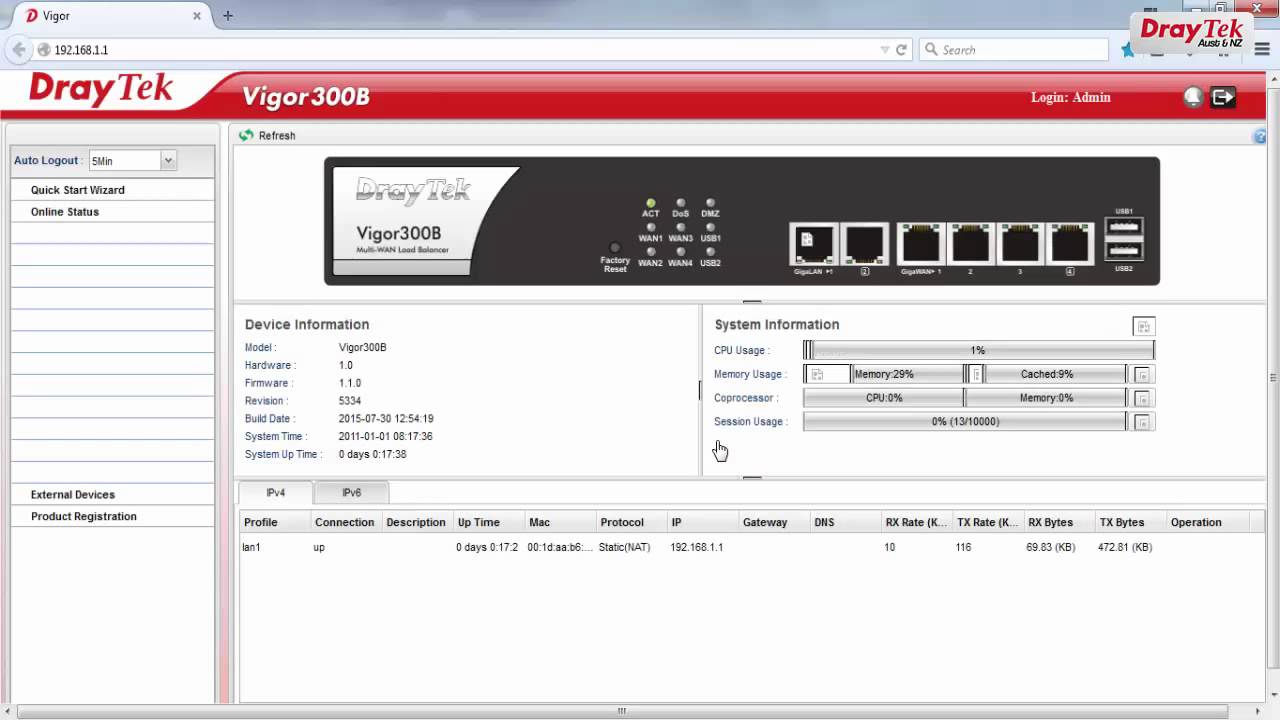This screenshot has width=1280, height=720.
Task: Click the 472.81 (KB) TX Bytes cell
Action: (1125, 547)
